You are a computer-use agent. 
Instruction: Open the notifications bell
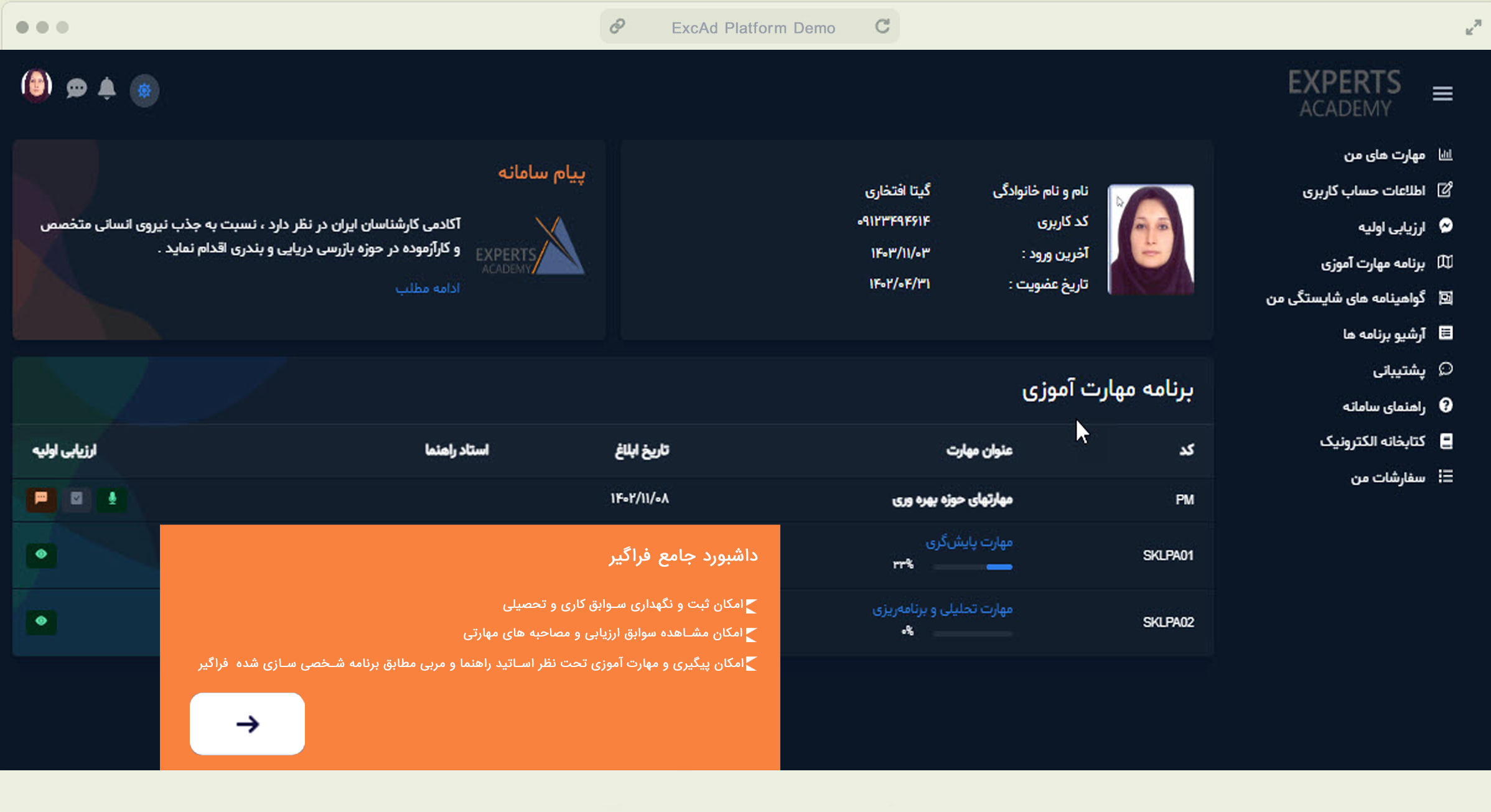pos(107,88)
